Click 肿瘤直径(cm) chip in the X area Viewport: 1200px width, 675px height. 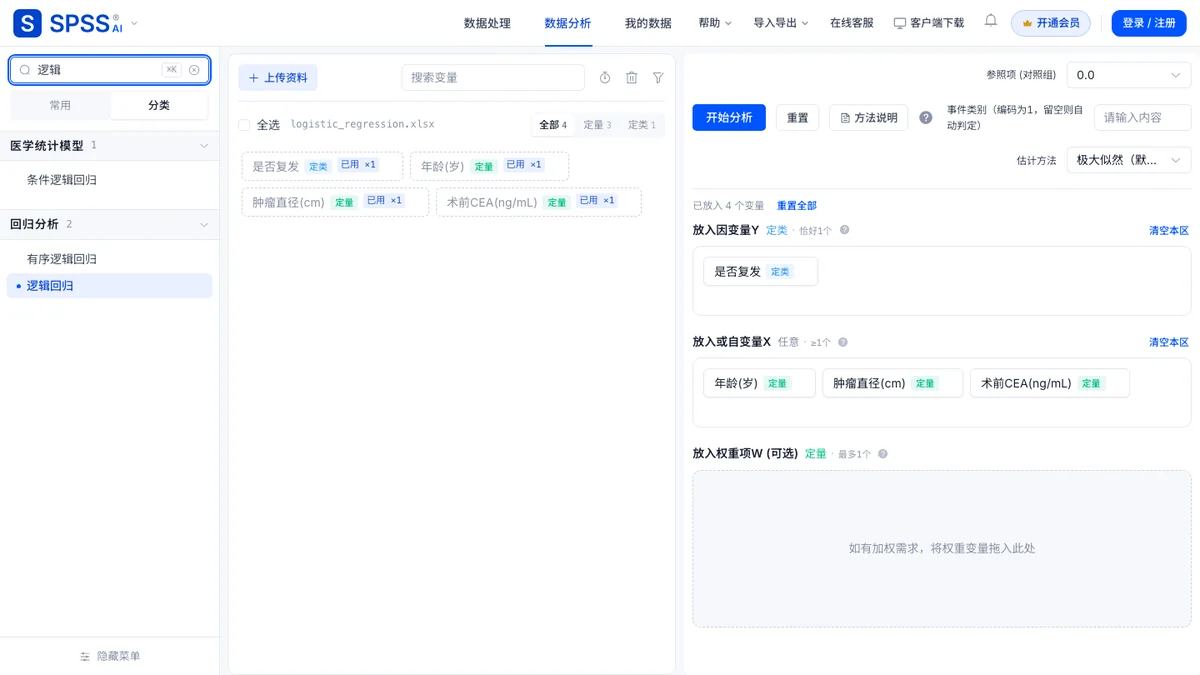[x=892, y=383]
